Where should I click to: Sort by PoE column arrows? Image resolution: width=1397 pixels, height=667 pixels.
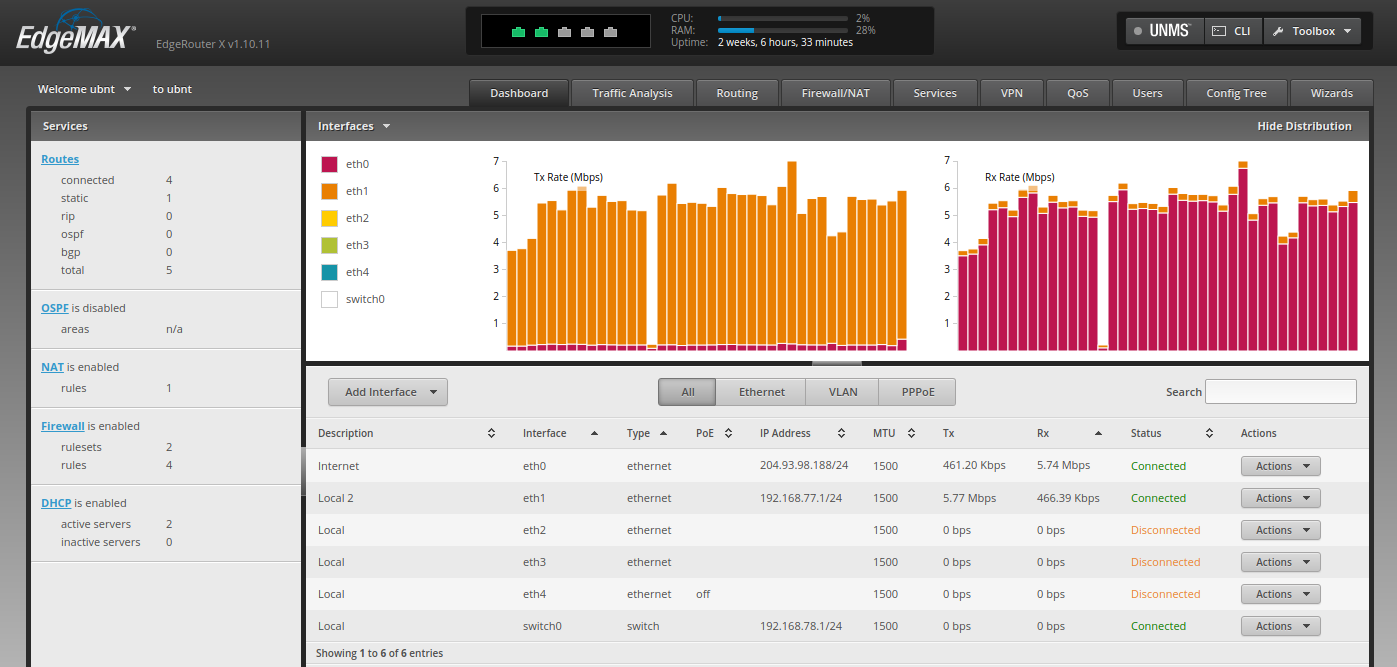(x=728, y=433)
